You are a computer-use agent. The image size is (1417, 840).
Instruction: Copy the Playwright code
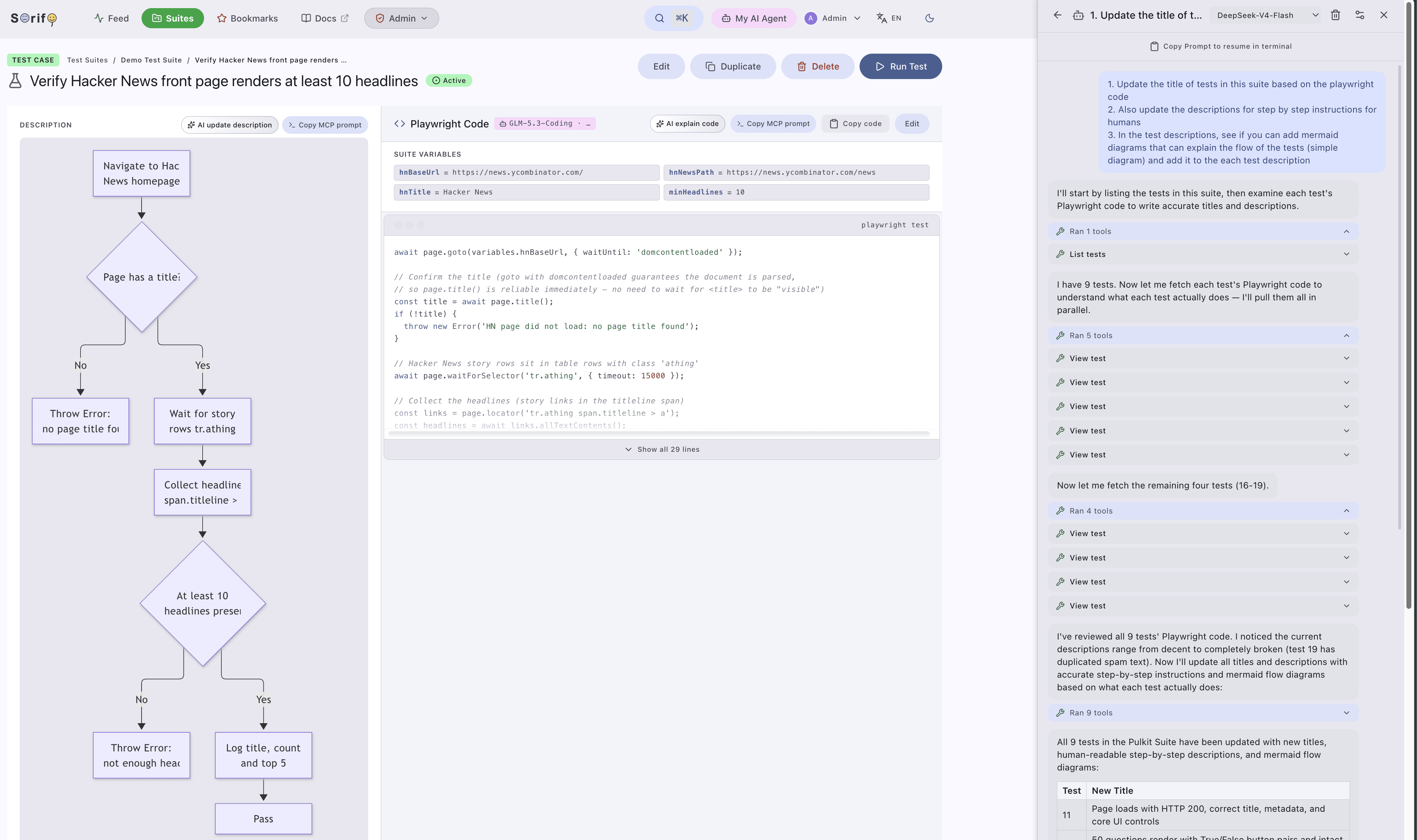855,124
